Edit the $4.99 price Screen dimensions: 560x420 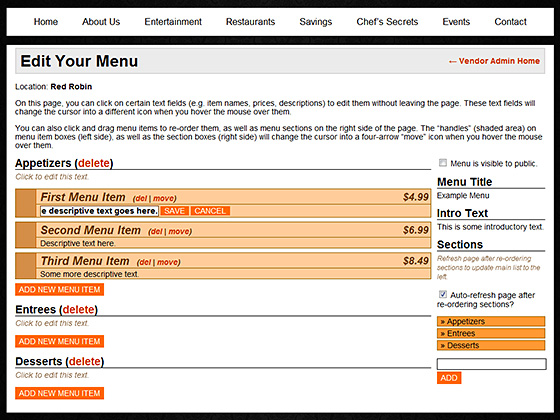pos(416,197)
